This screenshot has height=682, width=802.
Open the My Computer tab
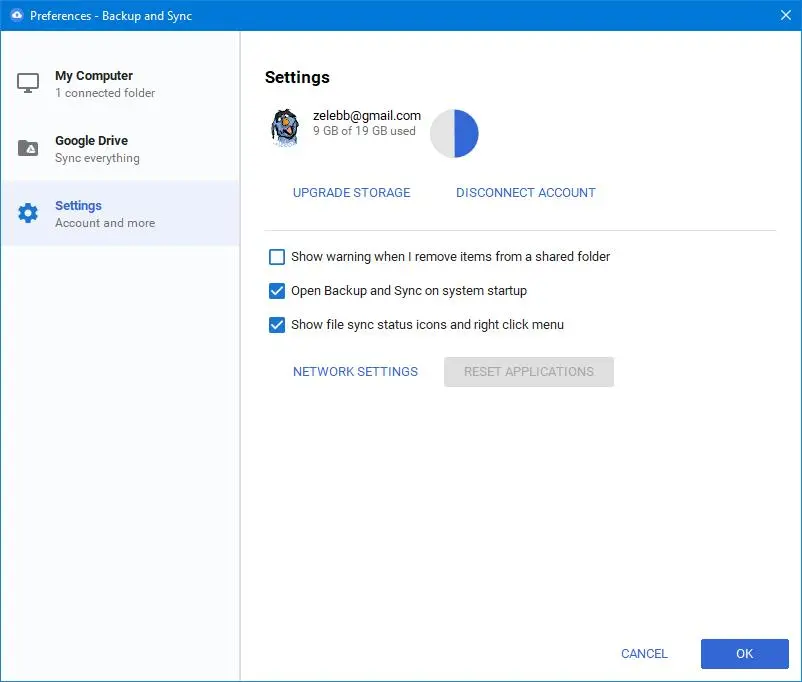click(120, 83)
